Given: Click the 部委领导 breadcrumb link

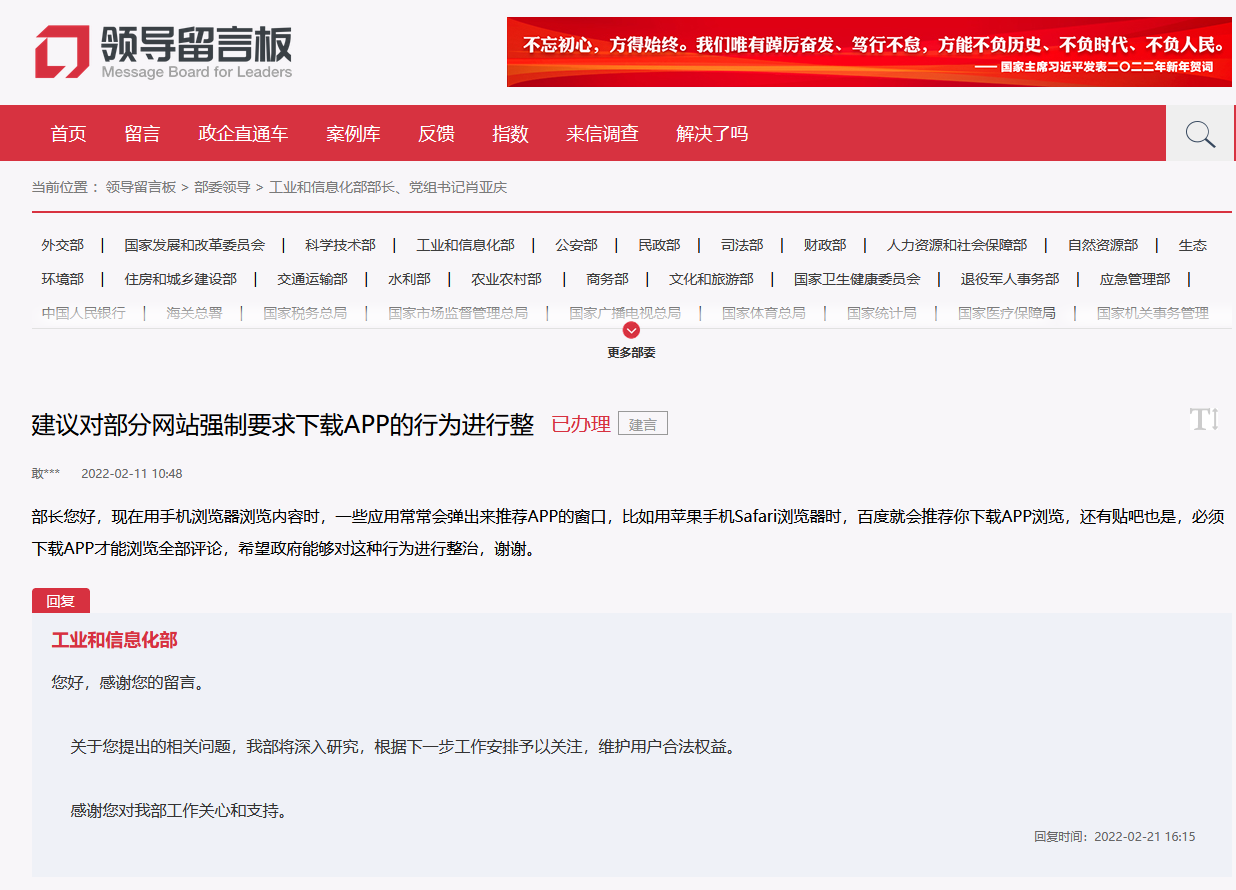Looking at the screenshot, I should point(222,187).
